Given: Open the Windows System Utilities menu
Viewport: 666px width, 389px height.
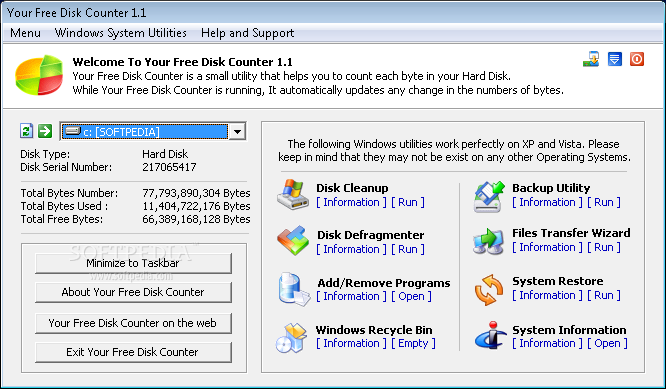Looking at the screenshot, I should tap(121, 33).
